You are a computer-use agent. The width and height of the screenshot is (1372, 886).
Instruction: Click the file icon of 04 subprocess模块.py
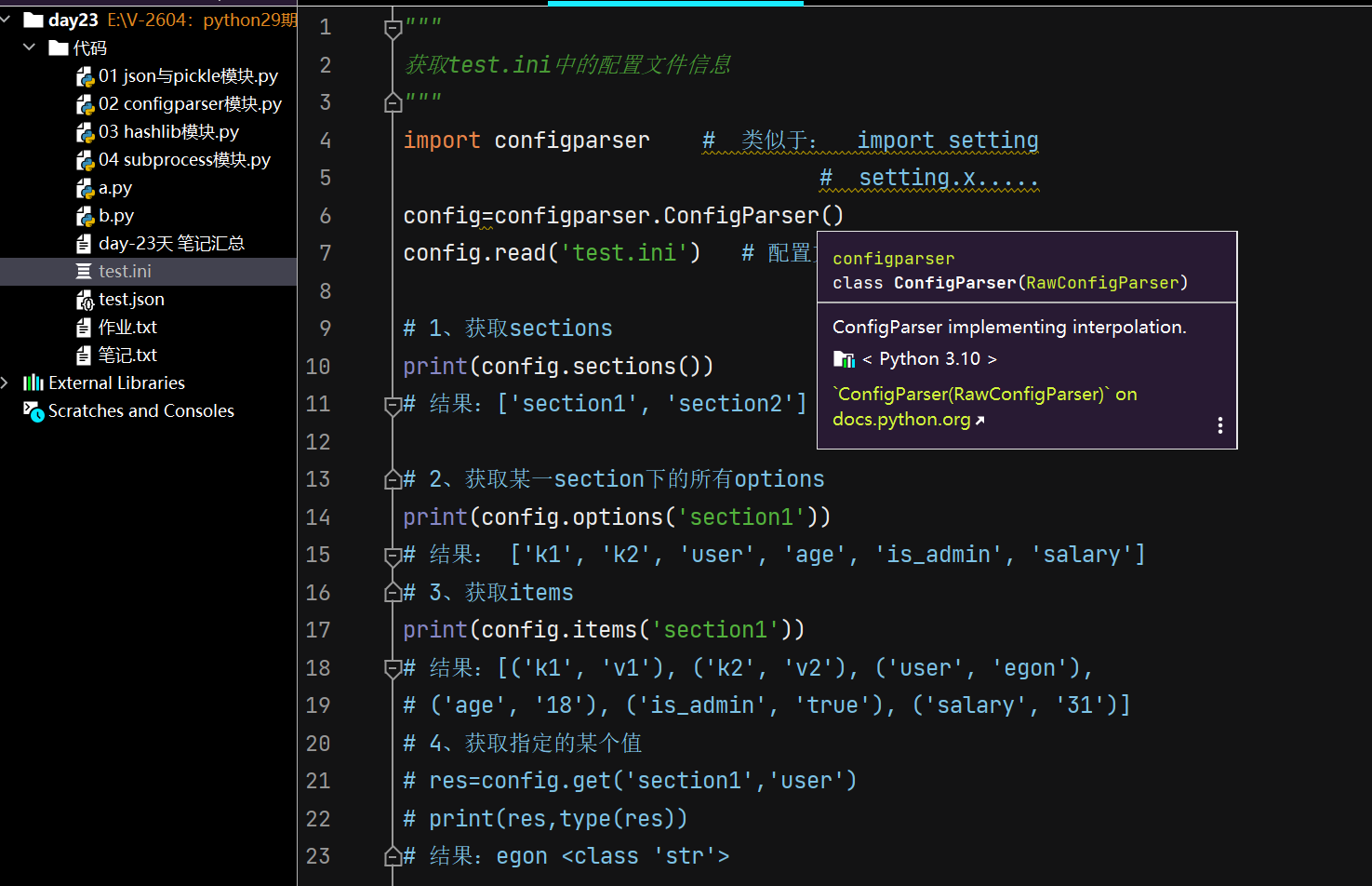click(85, 160)
